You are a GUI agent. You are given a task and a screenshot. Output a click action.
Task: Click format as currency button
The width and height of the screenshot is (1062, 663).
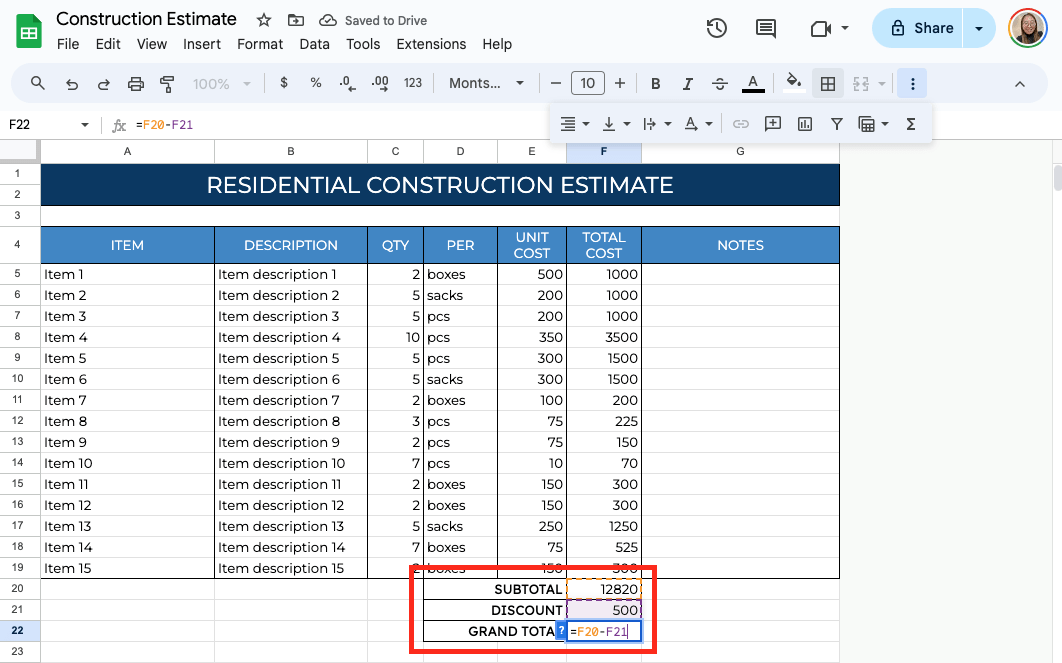(x=284, y=84)
